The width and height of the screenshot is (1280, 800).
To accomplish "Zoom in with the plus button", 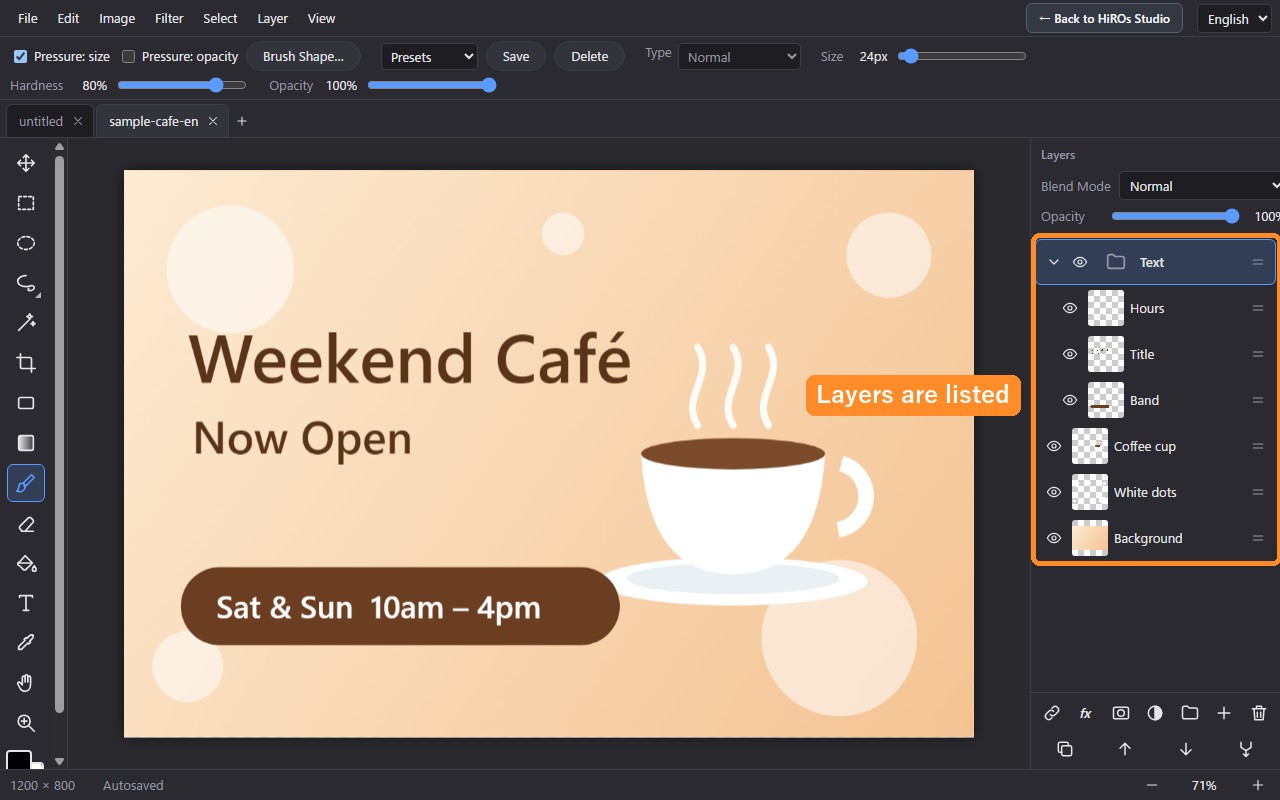I will [1258, 785].
